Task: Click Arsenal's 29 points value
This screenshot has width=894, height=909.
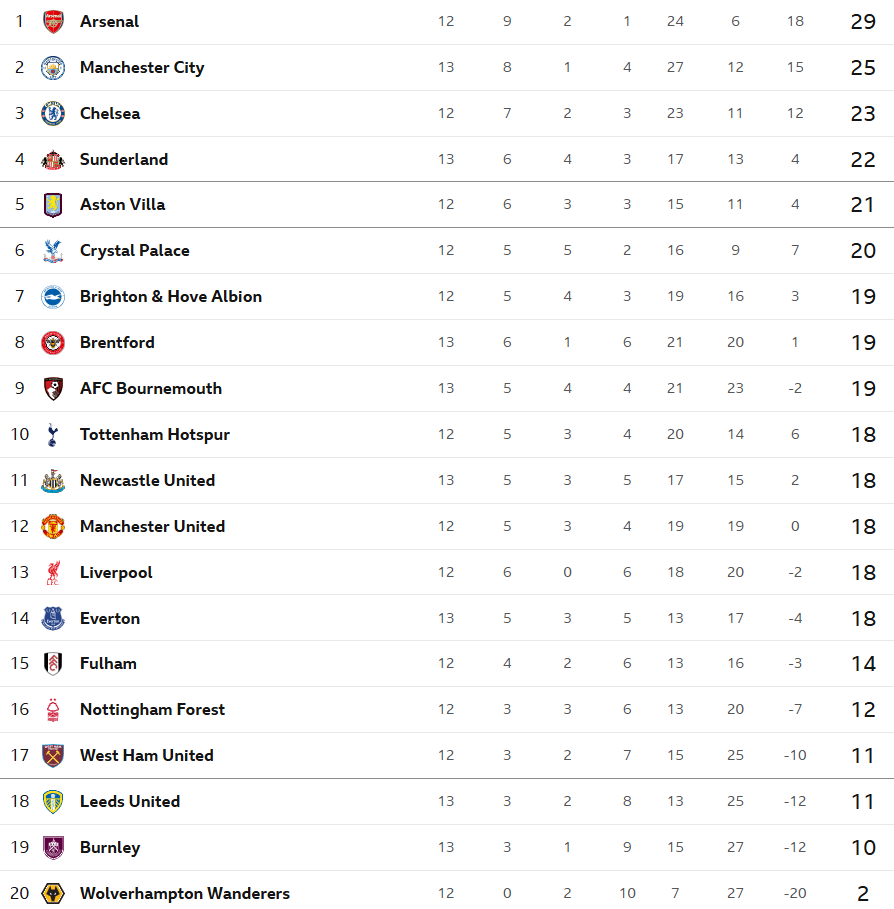Action: click(863, 21)
